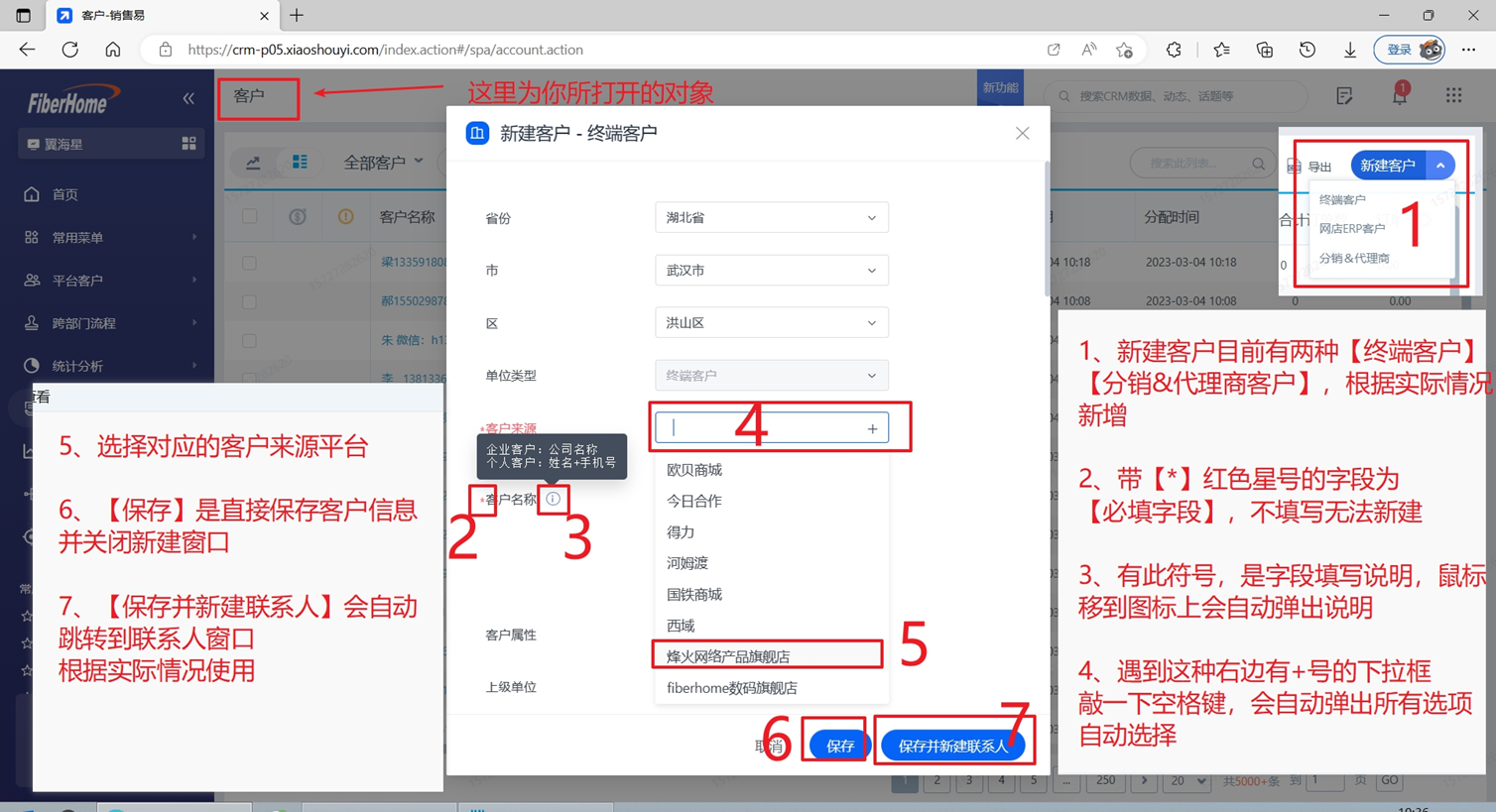Open the nine-dot apps grid icon
This screenshot has height=812, width=1496.
point(1453,95)
